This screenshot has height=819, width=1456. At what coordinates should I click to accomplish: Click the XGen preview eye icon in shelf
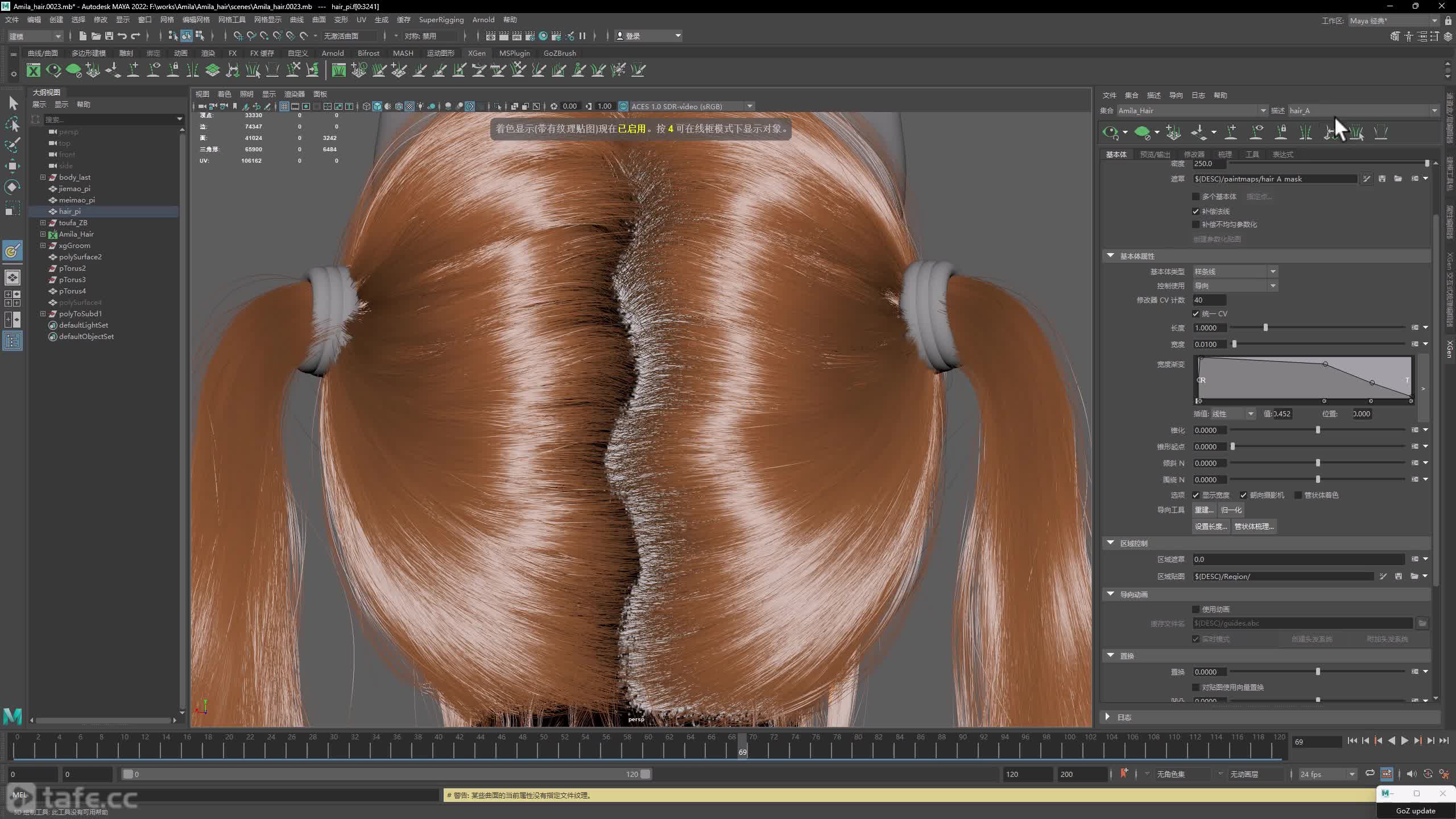point(53,70)
